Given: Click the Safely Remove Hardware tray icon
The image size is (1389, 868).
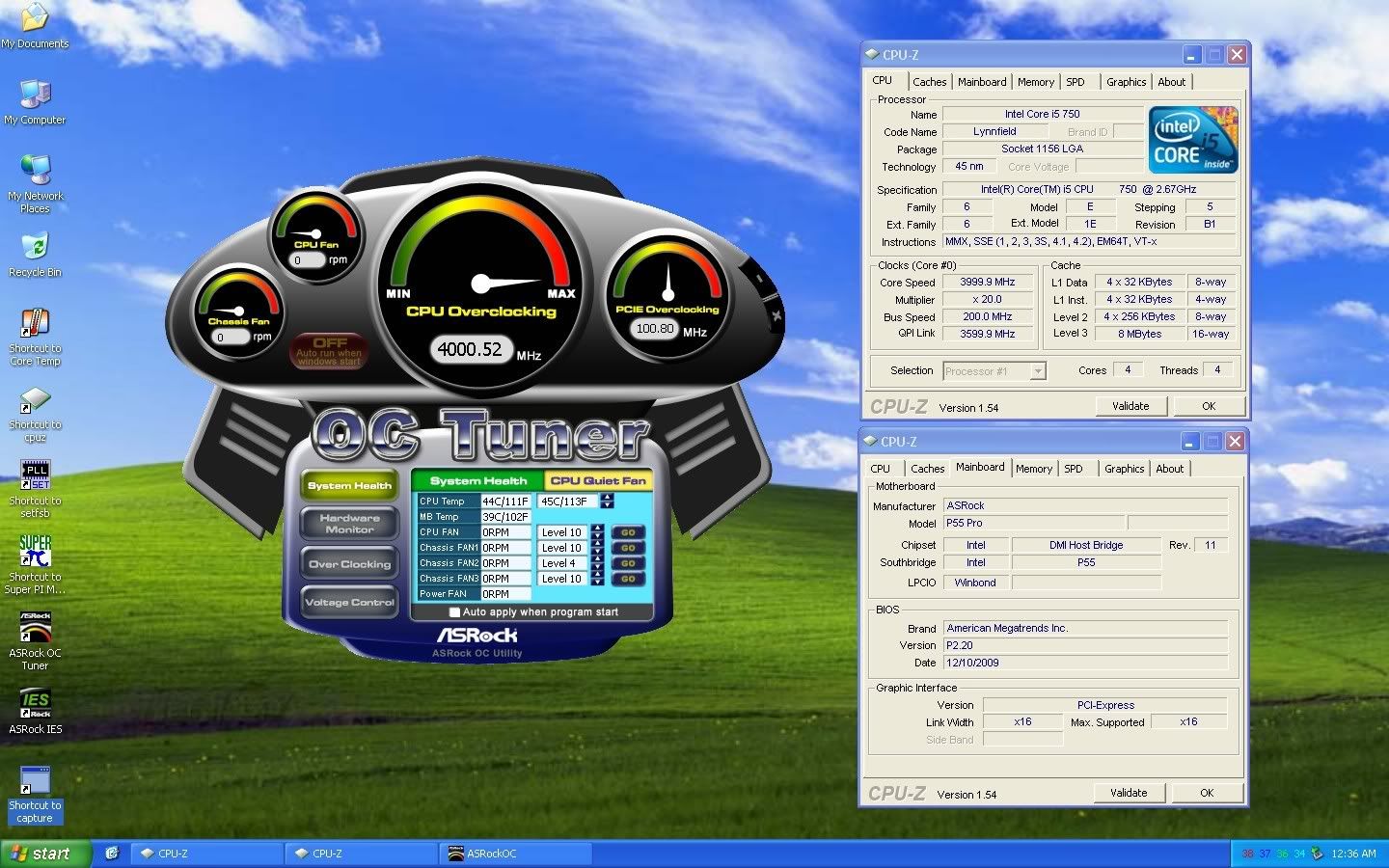Looking at the screenshot, I should pos(1317,854).
